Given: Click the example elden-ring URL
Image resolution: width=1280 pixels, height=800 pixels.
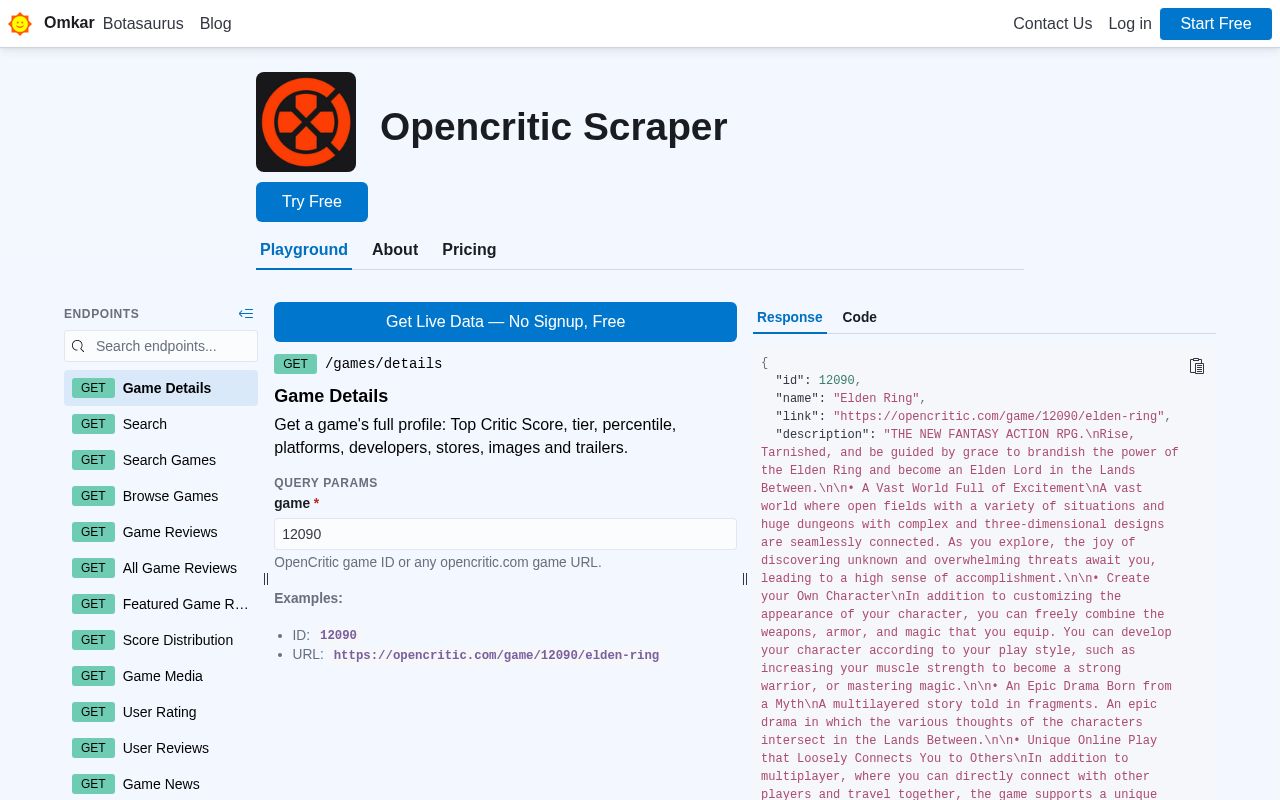Looking at the screenshot, I should [x=496, y=656].
